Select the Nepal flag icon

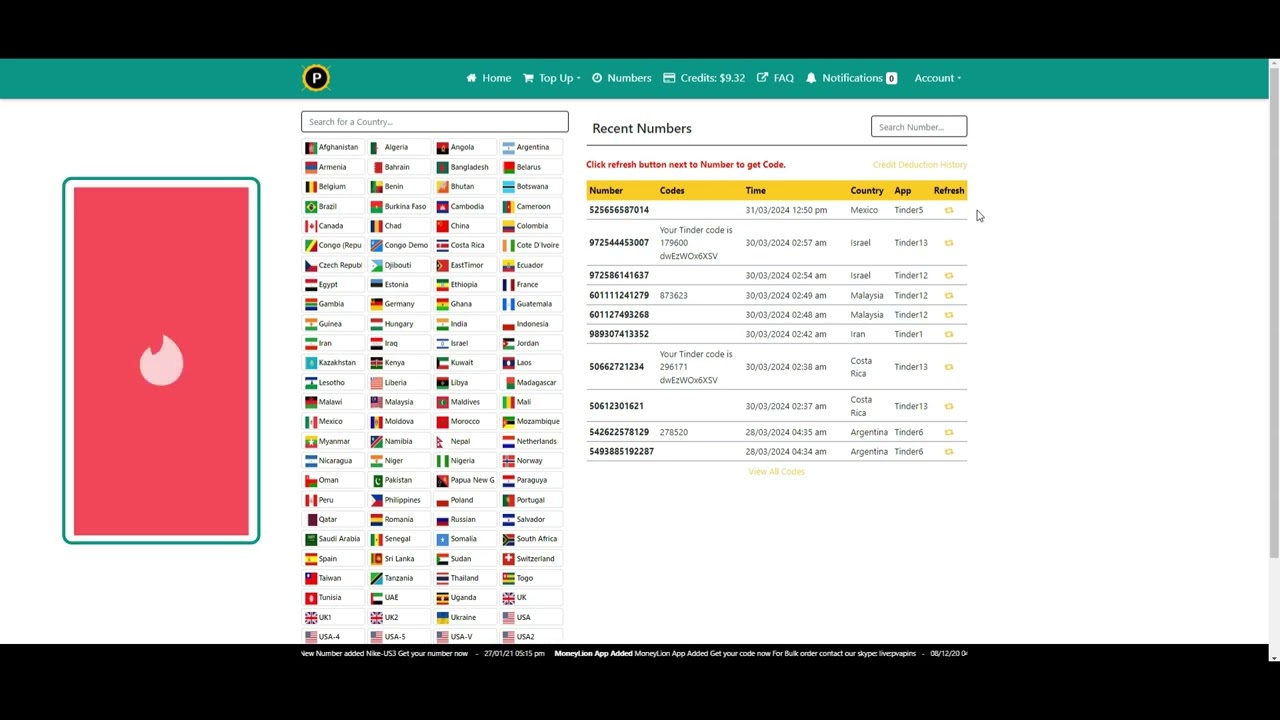tap(442, 441)
